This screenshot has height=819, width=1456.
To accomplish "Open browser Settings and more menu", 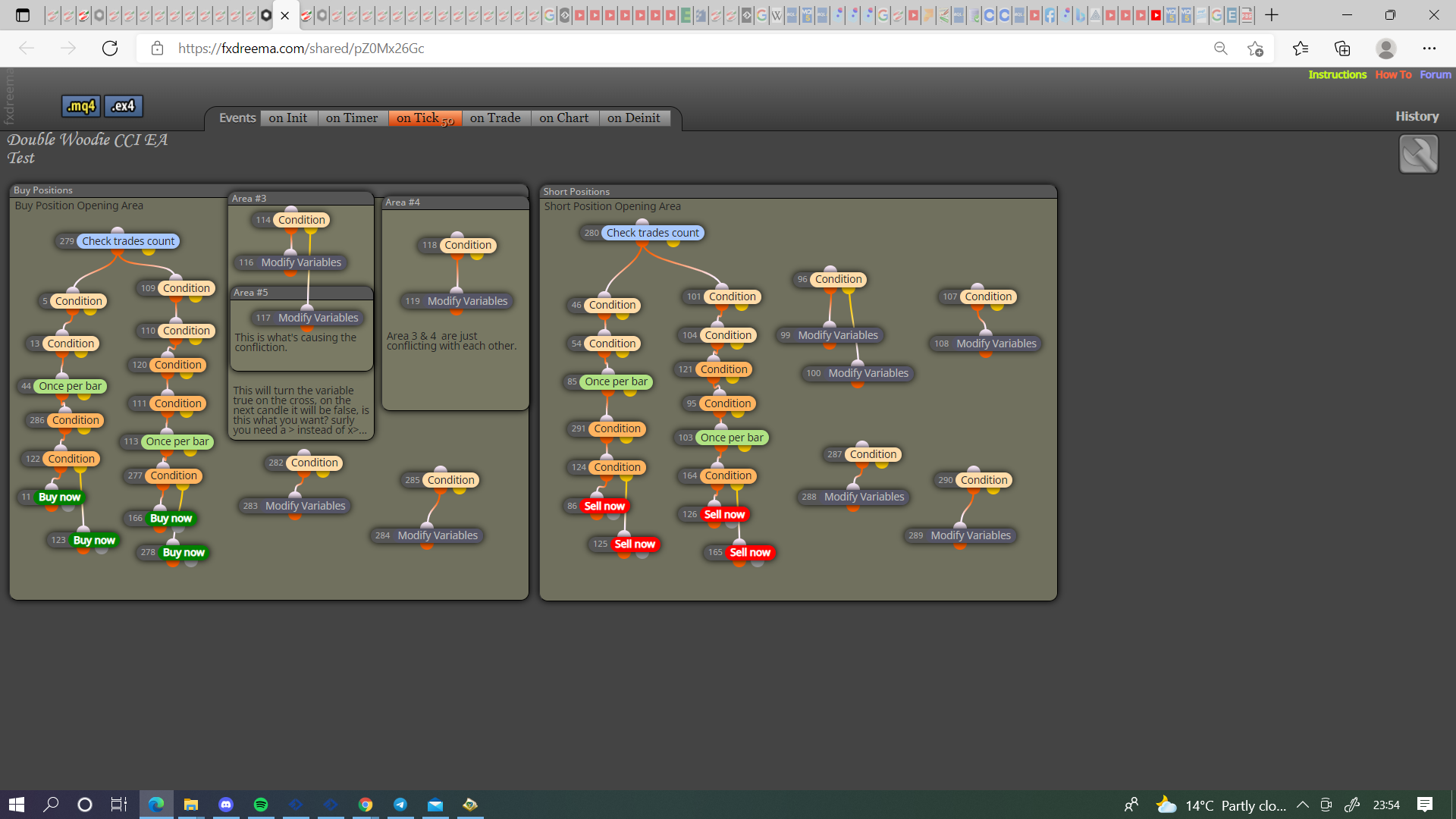I will (1429, 49).
